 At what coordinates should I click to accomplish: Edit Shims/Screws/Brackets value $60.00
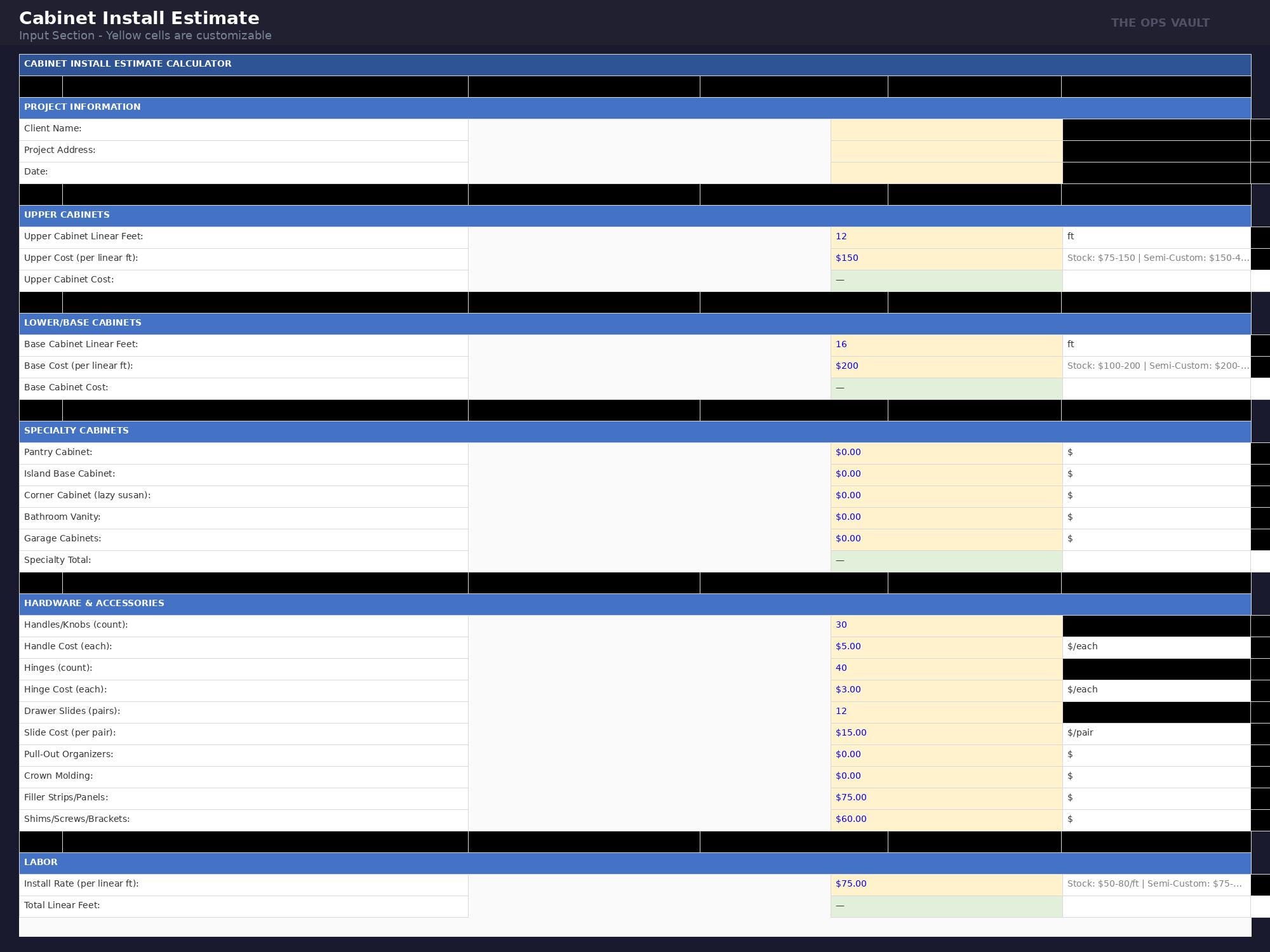[x=946, y=821]
